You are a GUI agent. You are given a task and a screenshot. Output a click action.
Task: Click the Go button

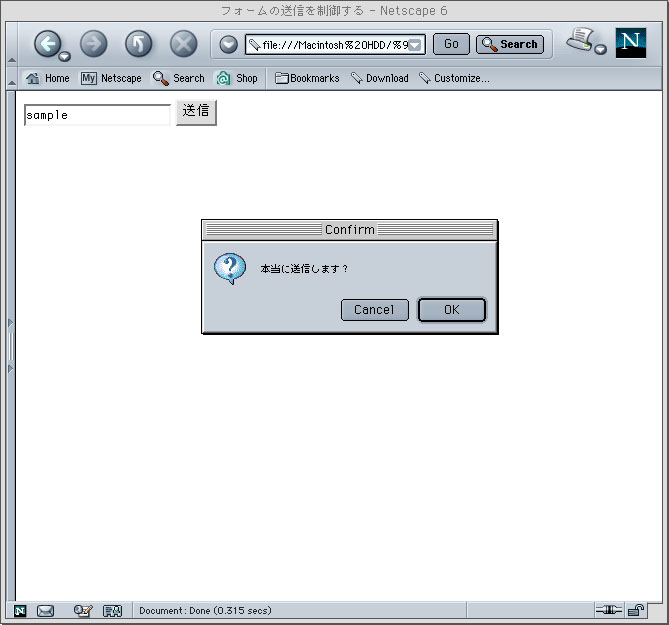pyautogui.click(x=451, y=44)
